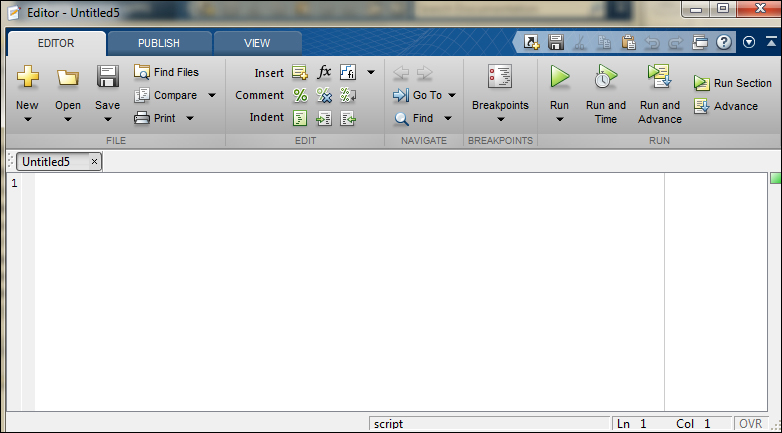Click the Uncomment lines icon

click(x=324, y=95)
